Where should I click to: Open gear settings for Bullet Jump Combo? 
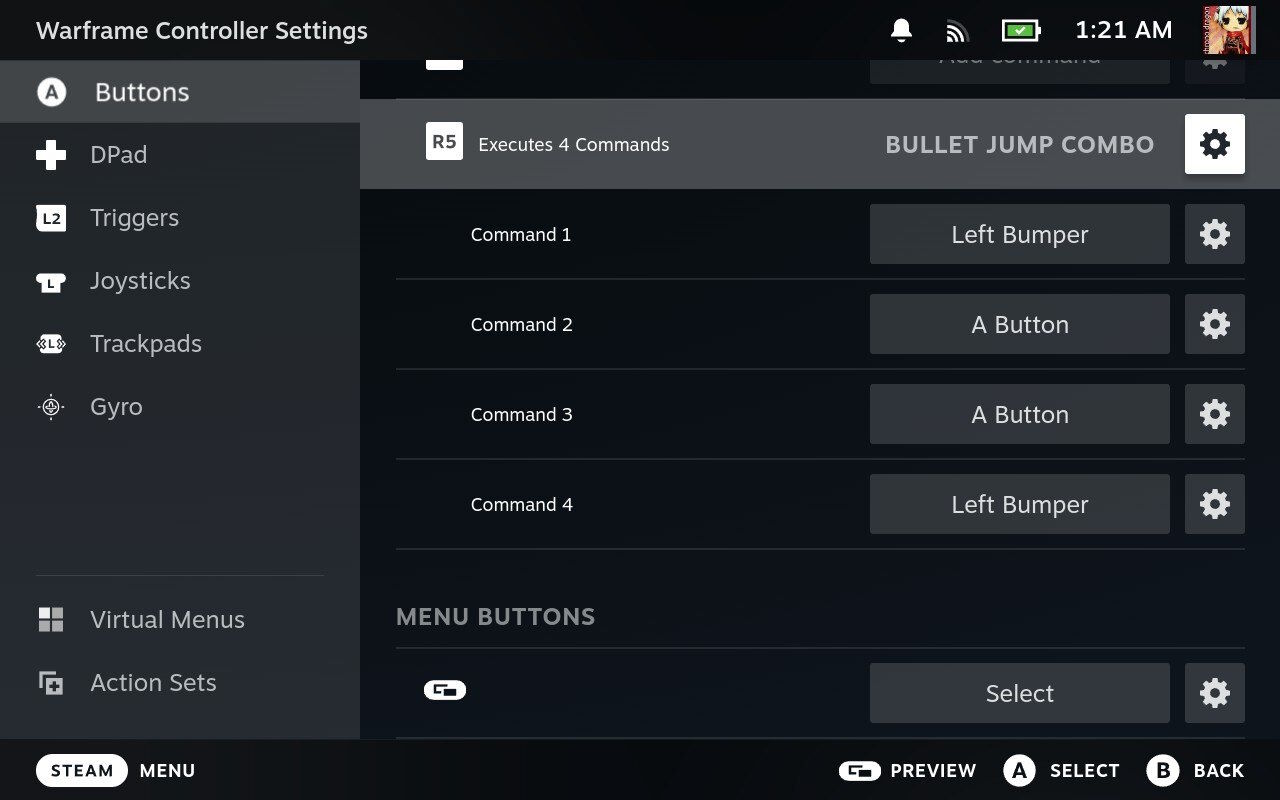coord(1215,144)
